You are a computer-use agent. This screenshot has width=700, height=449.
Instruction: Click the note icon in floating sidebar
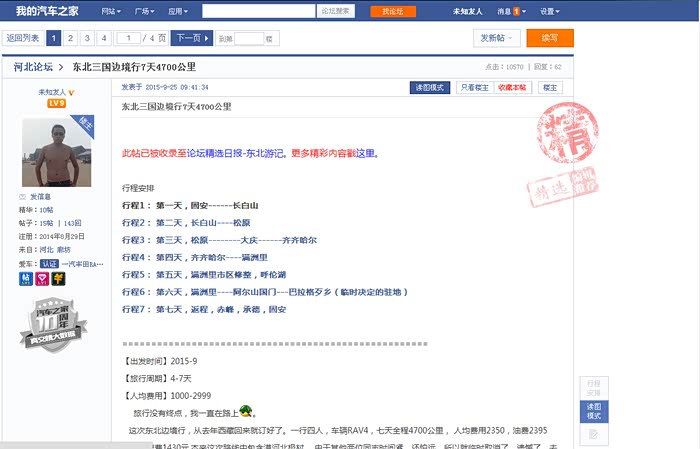tap(593, 434)
